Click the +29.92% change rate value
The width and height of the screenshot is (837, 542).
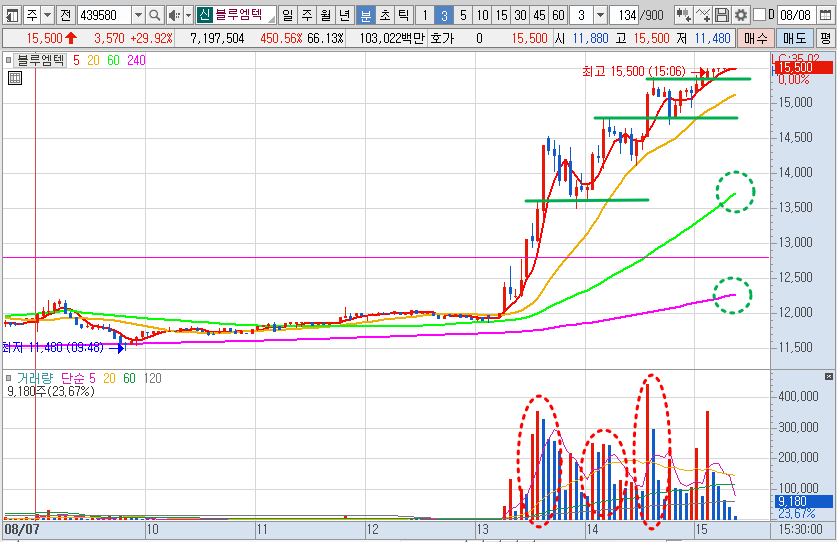tap(151, 38)
